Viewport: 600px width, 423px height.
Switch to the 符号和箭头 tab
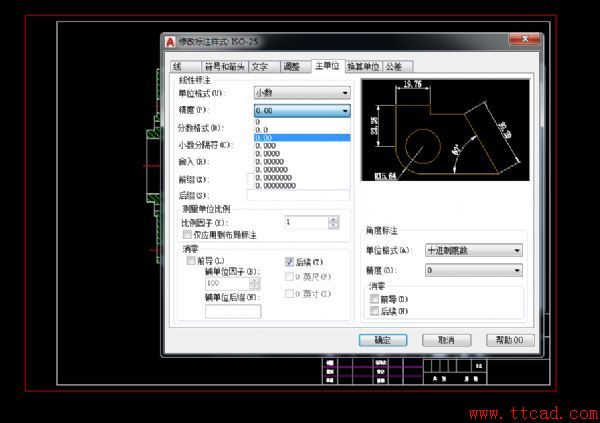coord(225,67)
